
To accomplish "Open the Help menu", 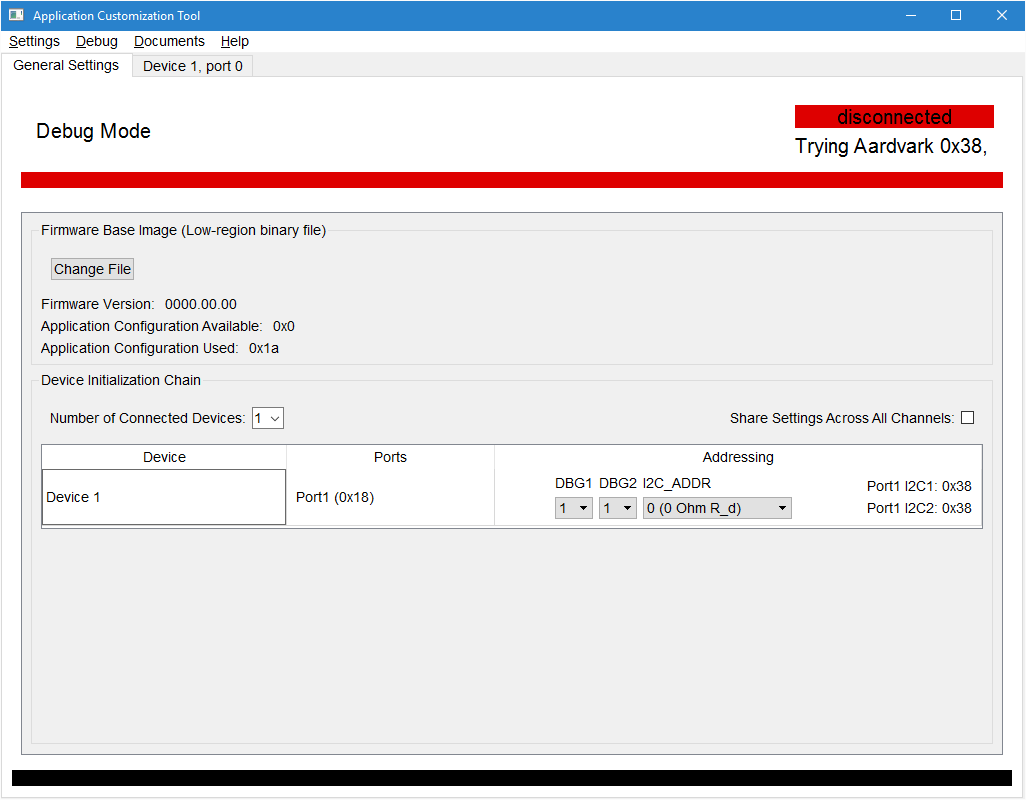I will pos(234,41).
